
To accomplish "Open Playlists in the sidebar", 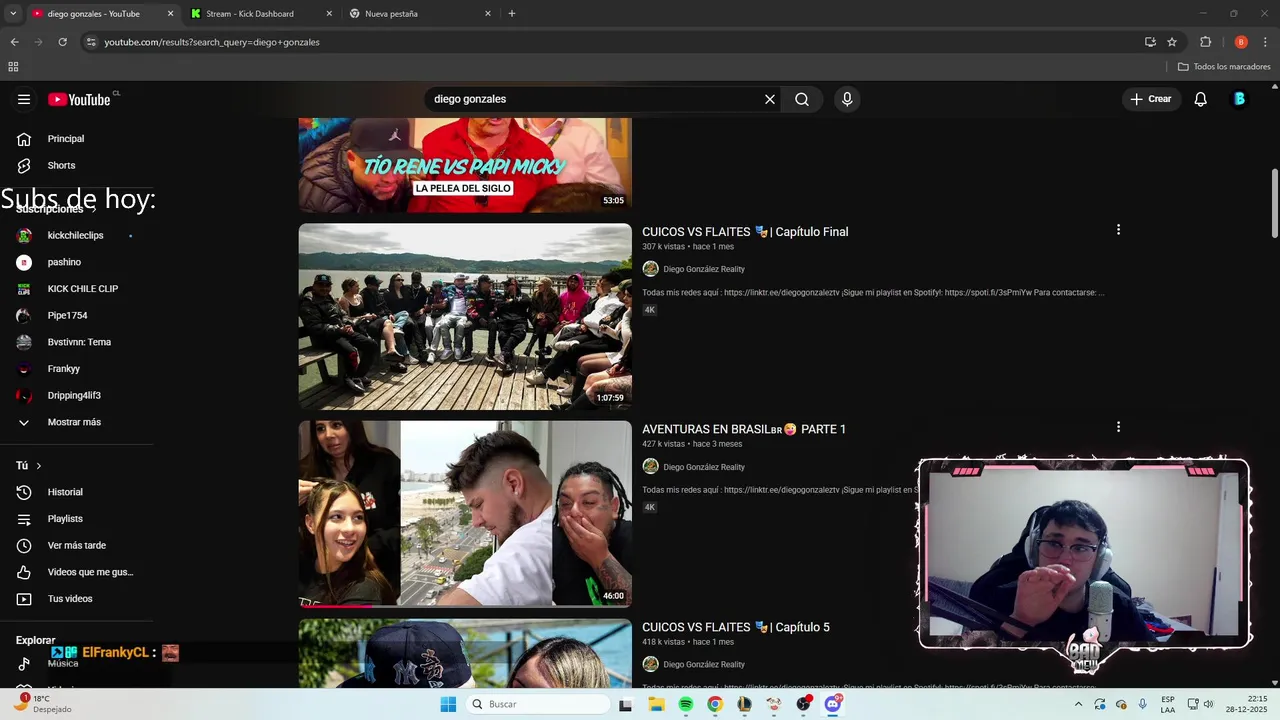I will click(65, 519).
